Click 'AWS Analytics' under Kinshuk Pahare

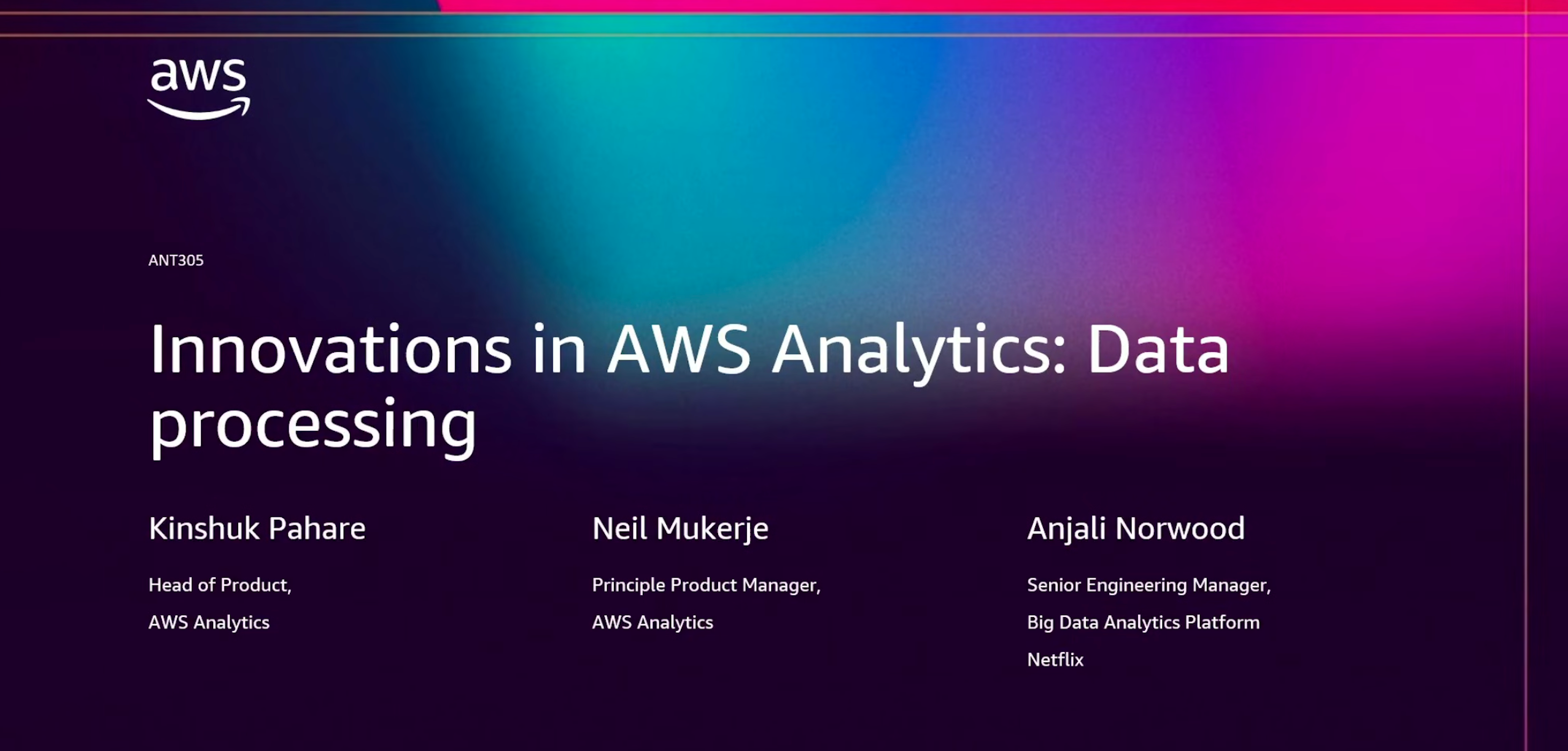[x=209, y=622]
